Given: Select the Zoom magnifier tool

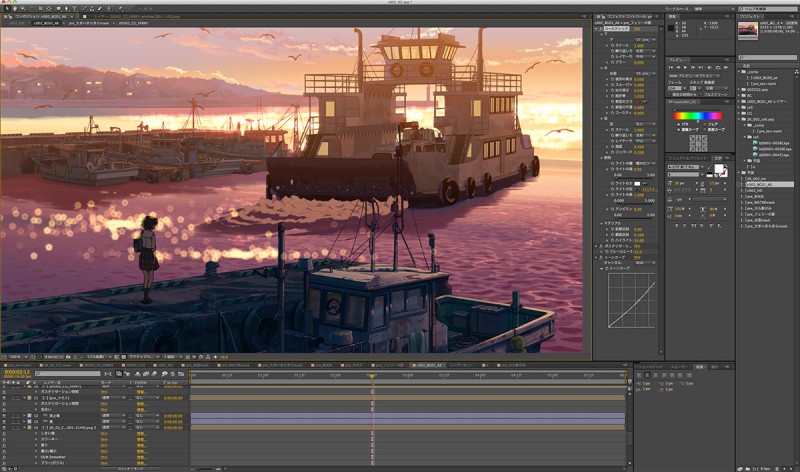Looking at the screenshot, I should tap(23, 9).
